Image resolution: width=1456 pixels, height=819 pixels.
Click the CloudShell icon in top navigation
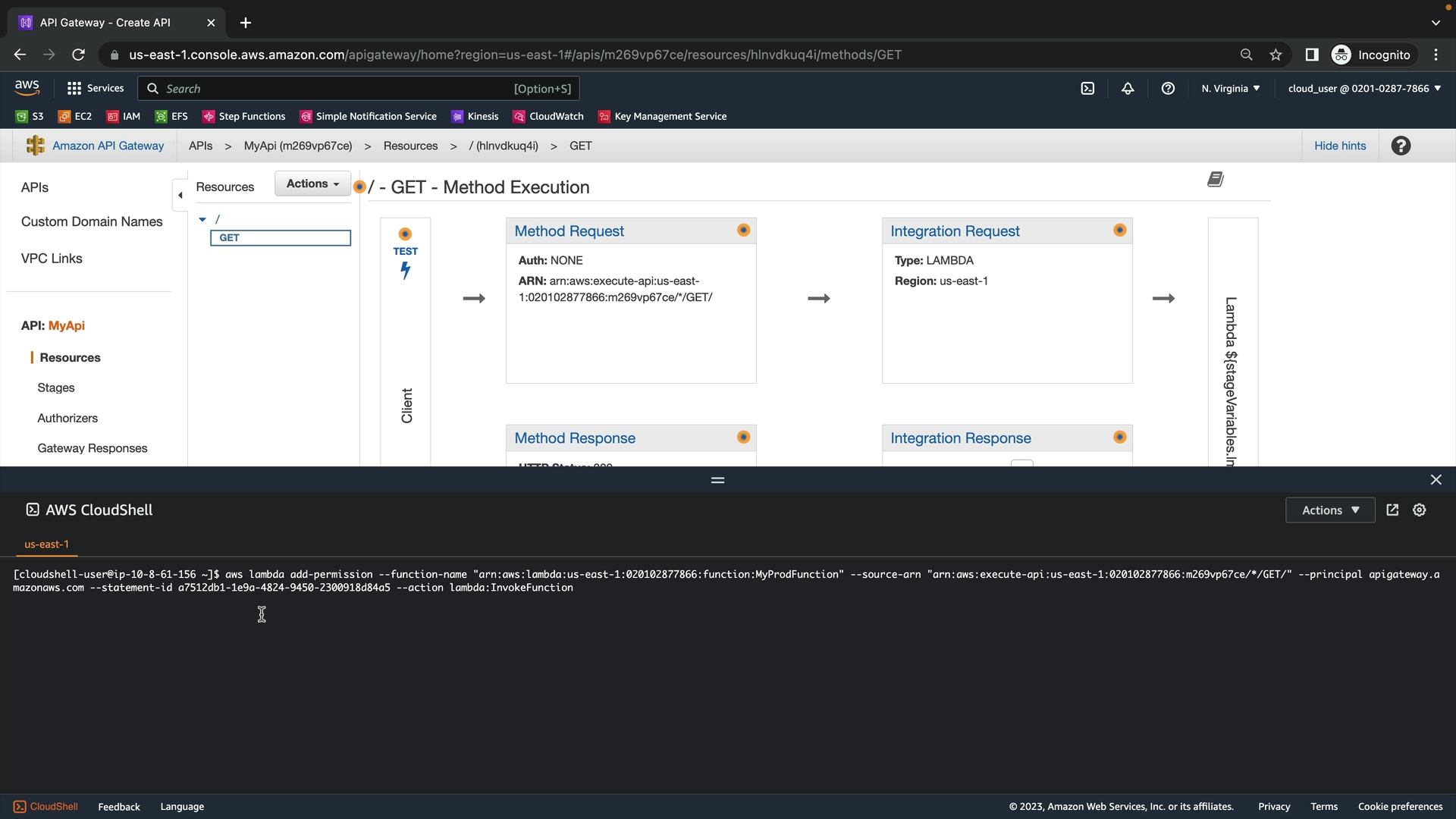point(1087,89)
